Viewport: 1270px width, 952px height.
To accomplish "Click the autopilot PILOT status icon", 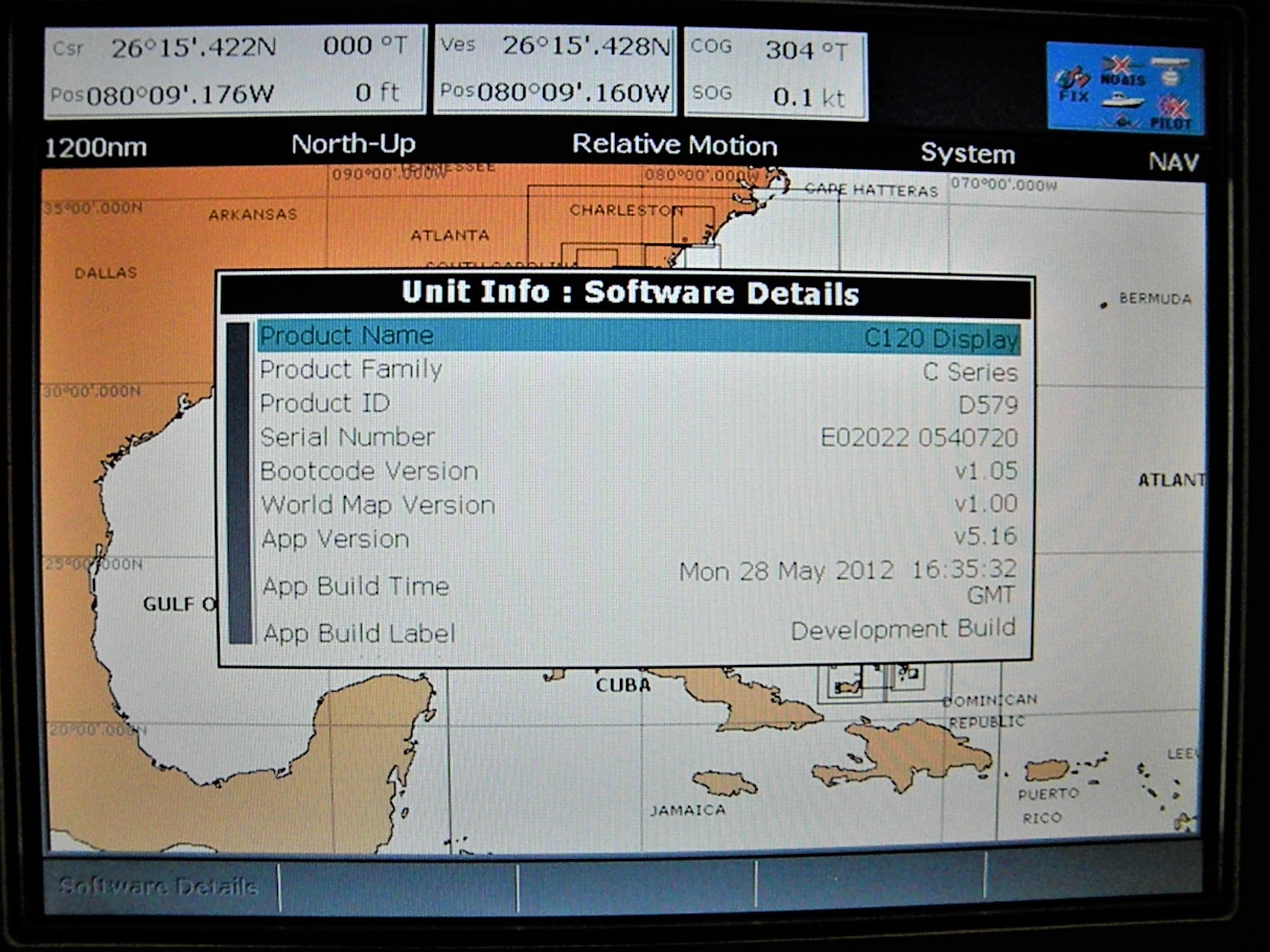I will tap(1171, 113).
